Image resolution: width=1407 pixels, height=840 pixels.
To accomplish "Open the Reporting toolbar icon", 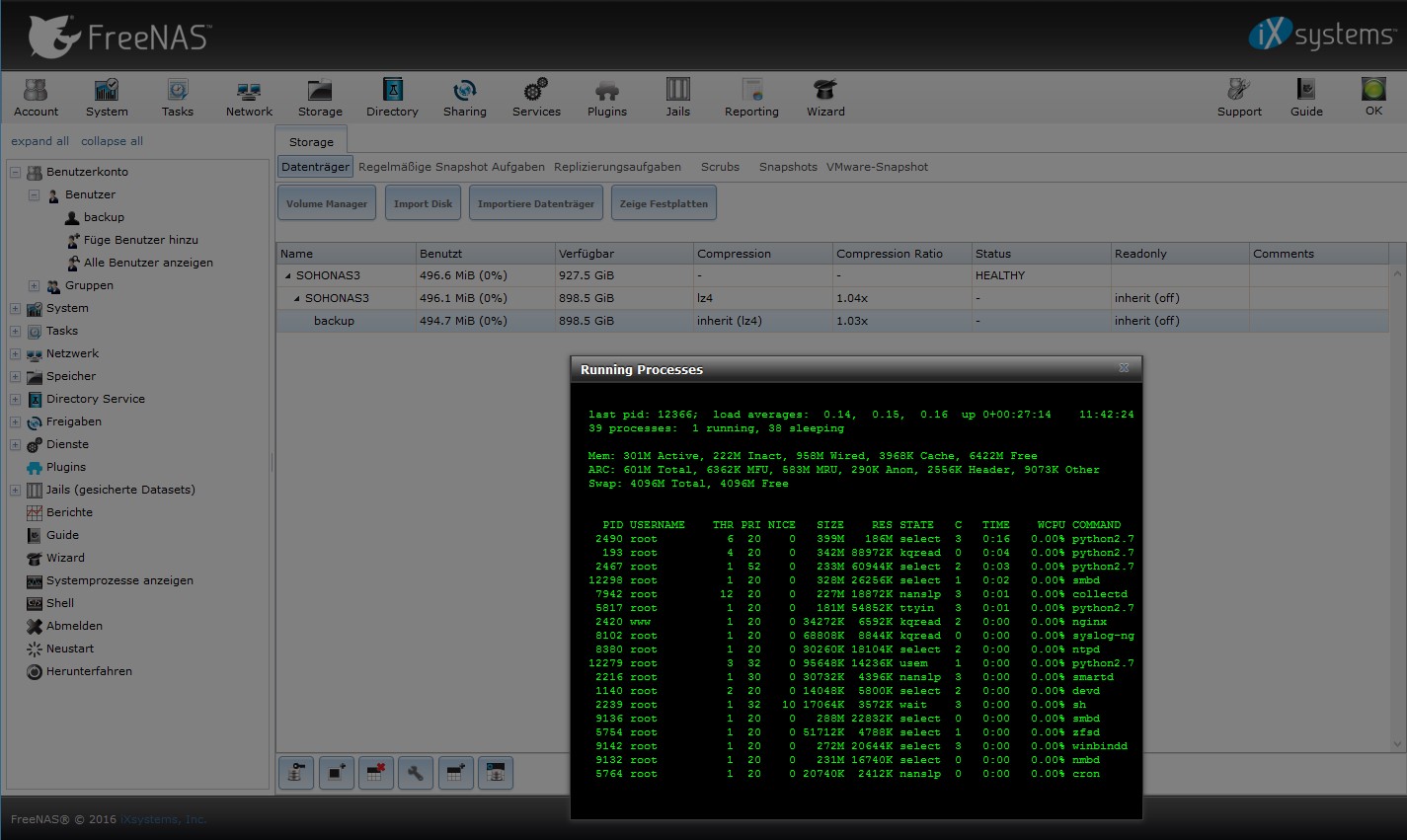I will [751, 98].
